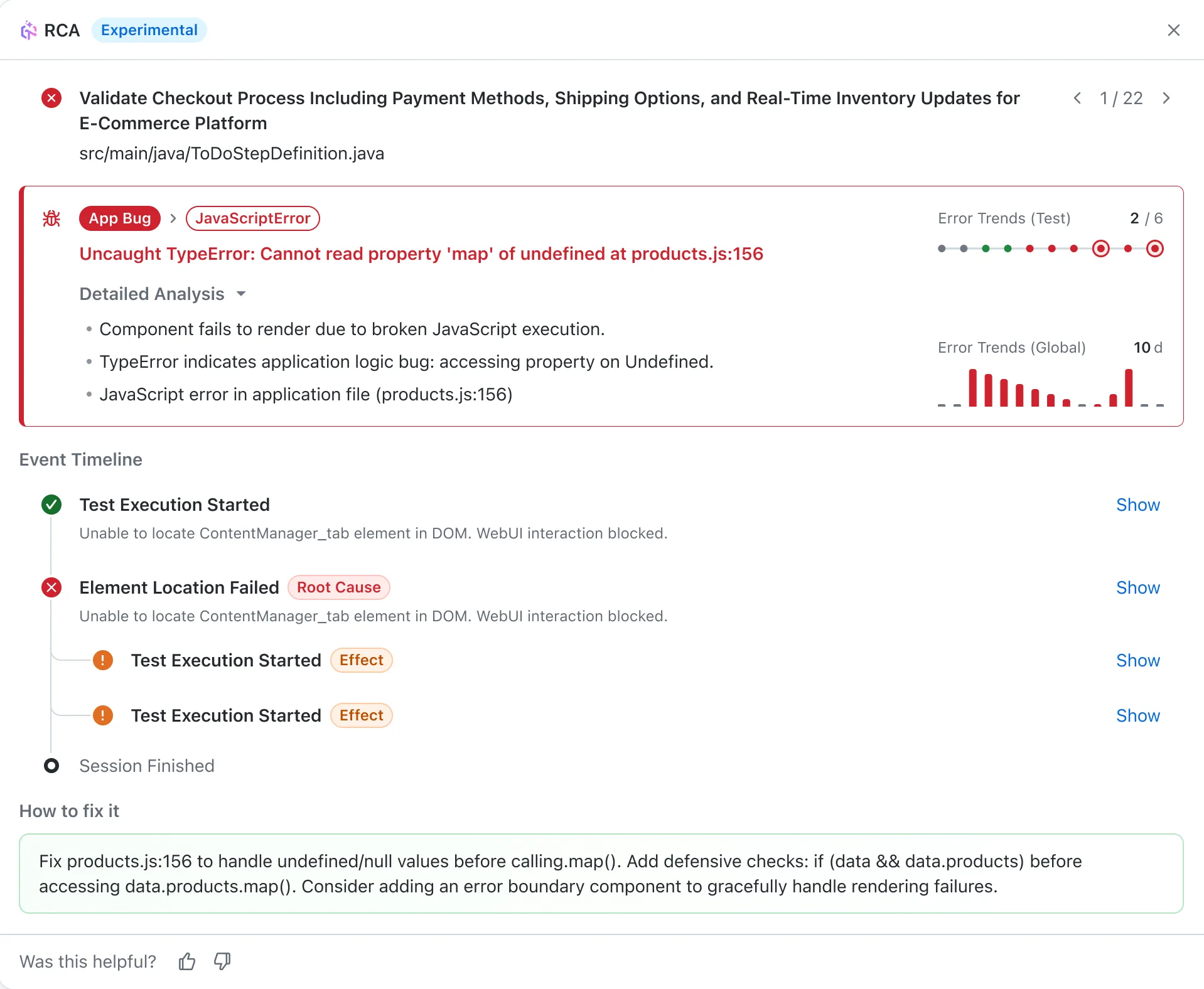The image size is (1204, 989).
Task: Click the Session Finished timeline marker
Action: click(x=51, y=766)
